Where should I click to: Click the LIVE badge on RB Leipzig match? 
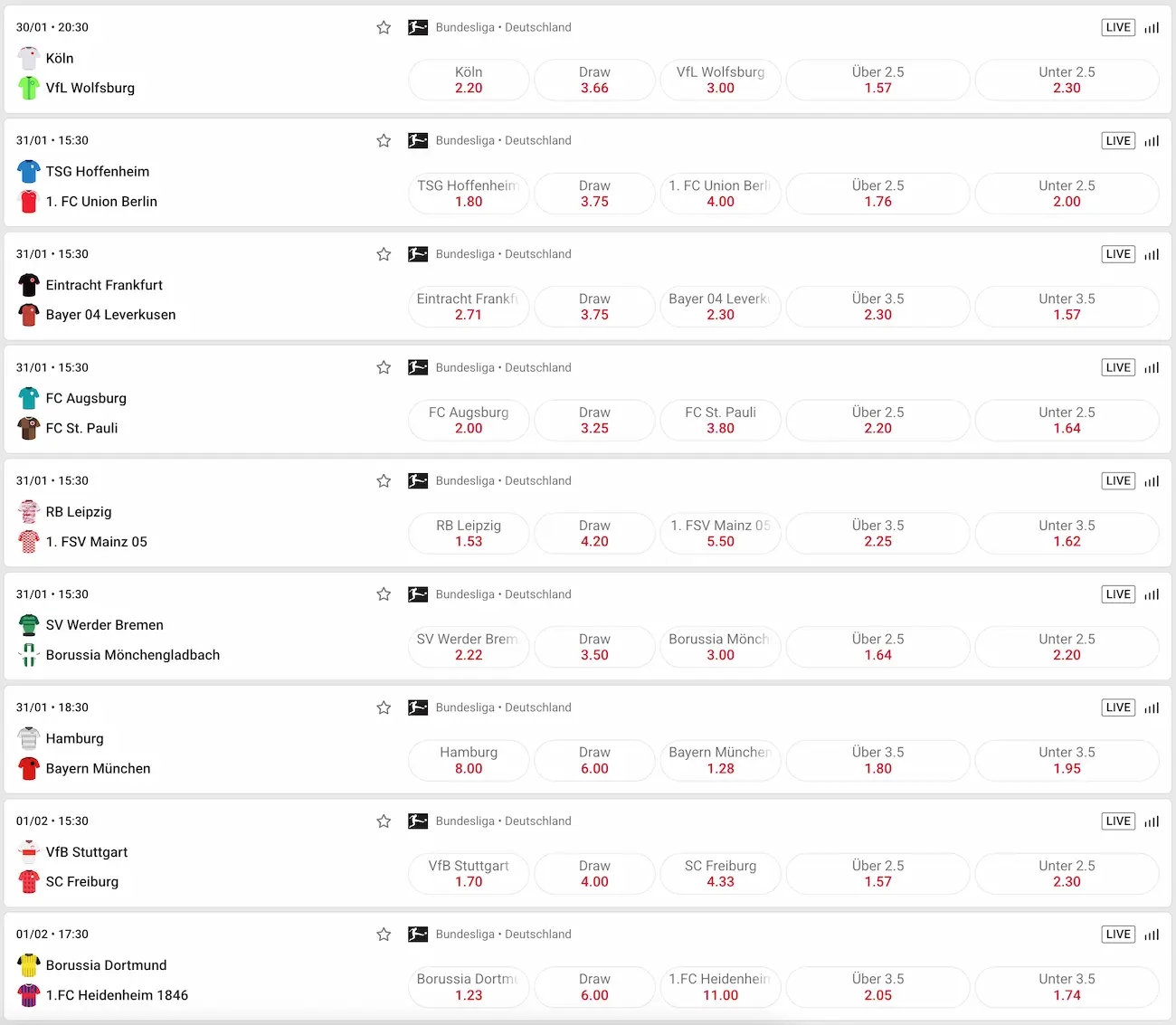click(x=1118, y=481)
